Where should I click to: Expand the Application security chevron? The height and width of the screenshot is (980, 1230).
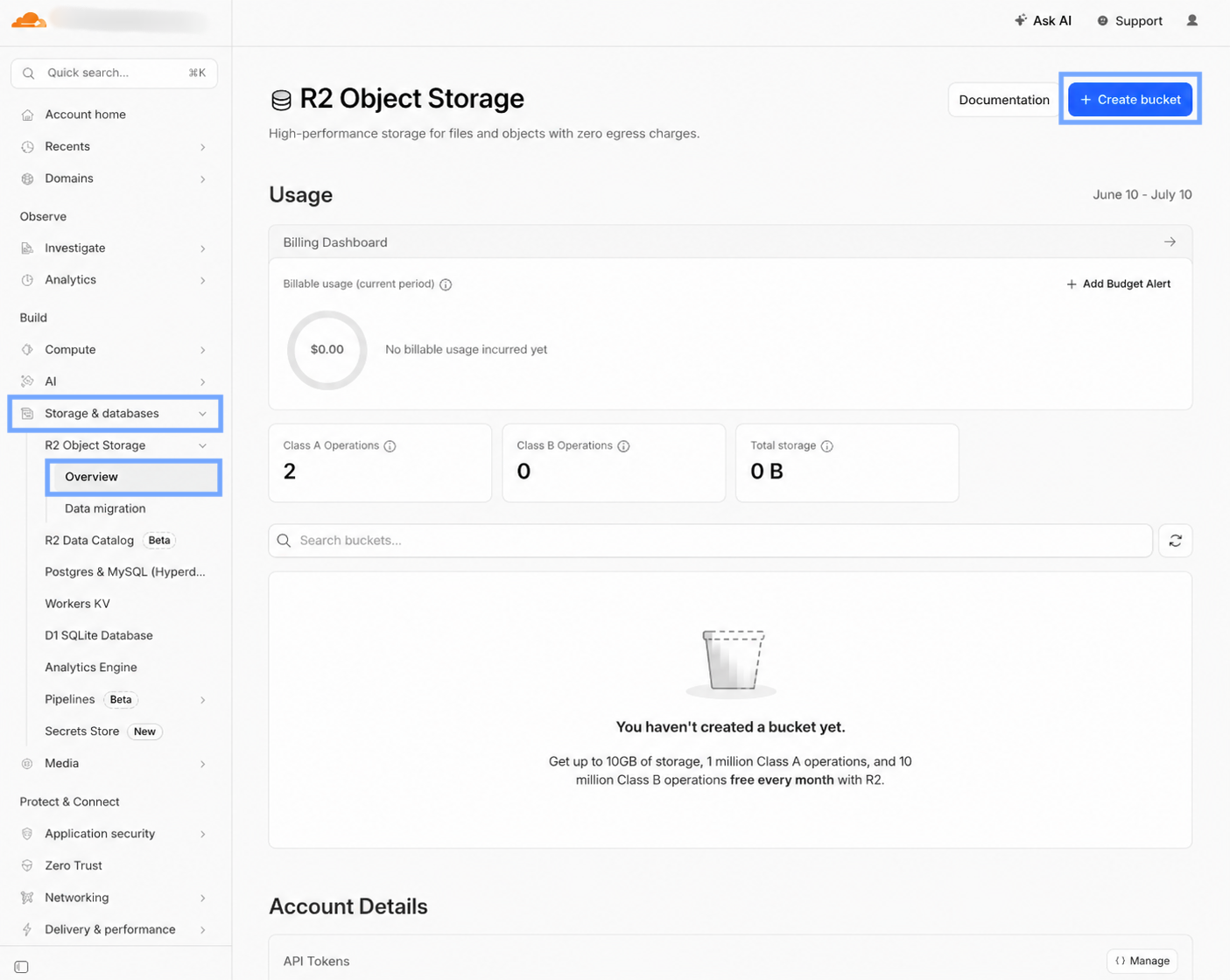point(202,834)
